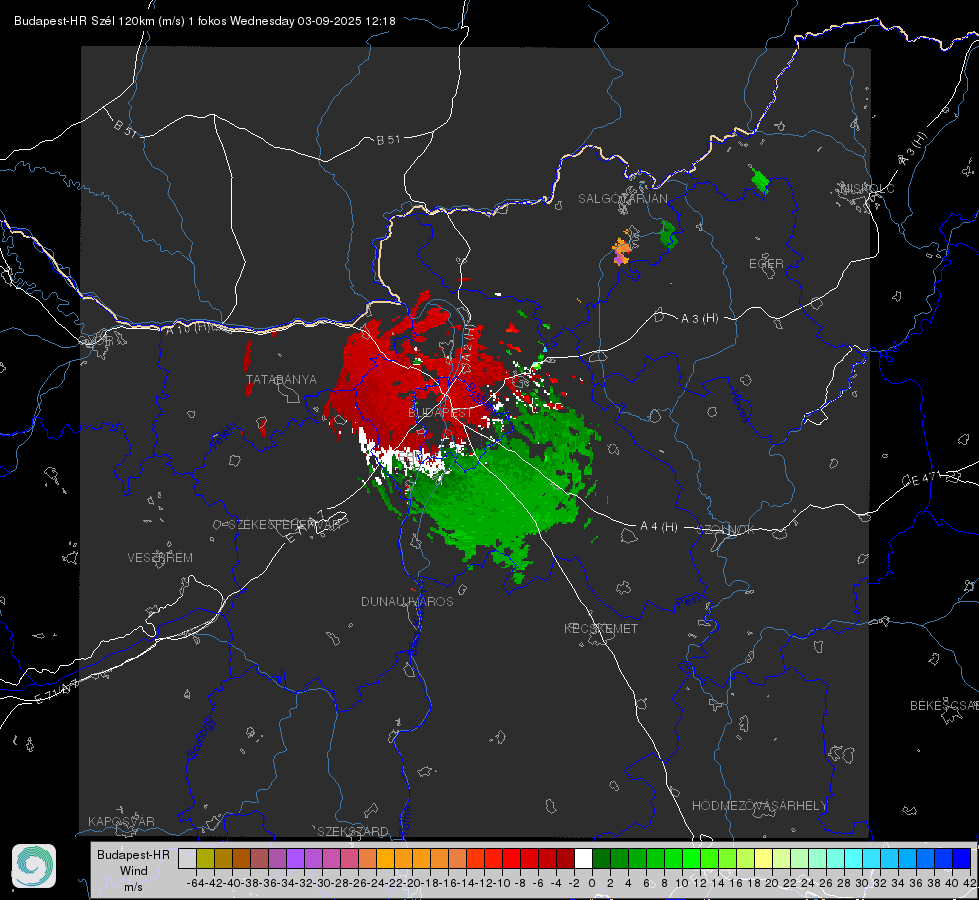
Task: Select the TATABANYA city label
Action: coord(281,380)
